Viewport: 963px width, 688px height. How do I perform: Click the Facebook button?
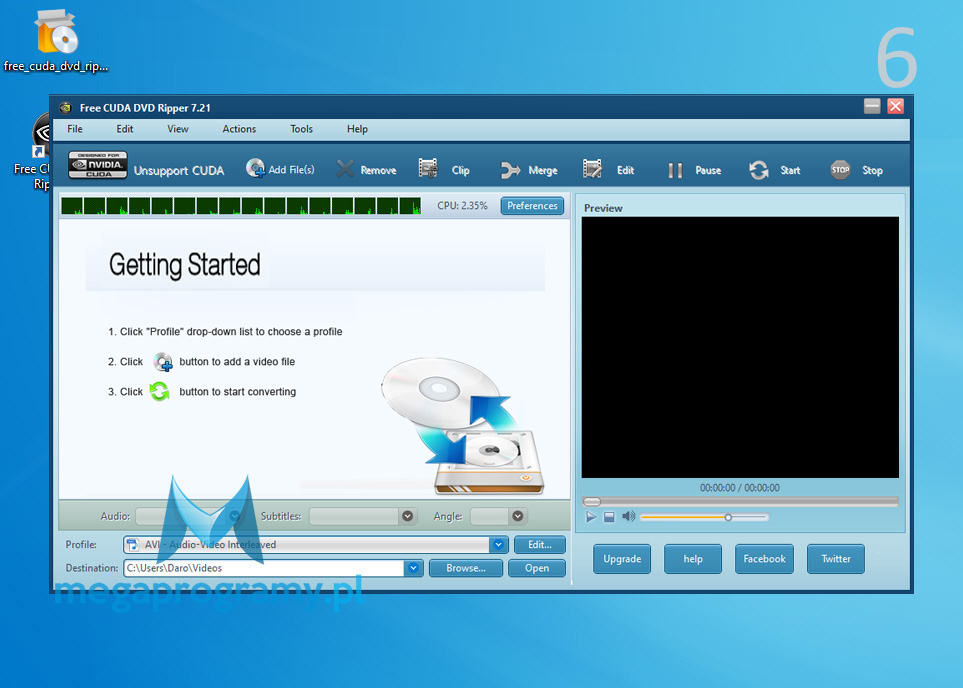(764, 559)
